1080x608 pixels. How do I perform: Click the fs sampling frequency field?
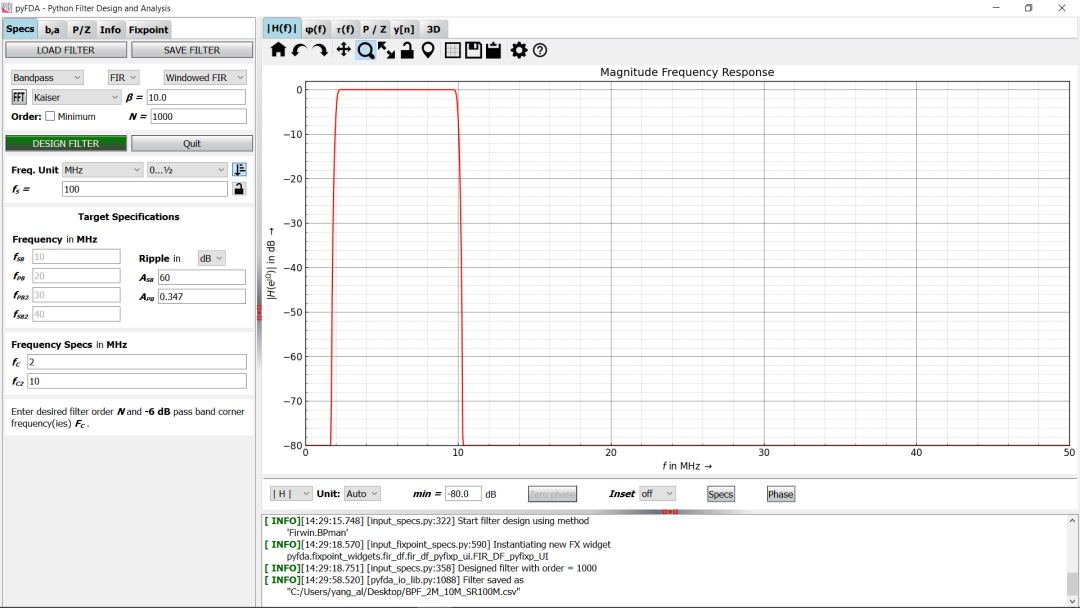tap(145, 189)
